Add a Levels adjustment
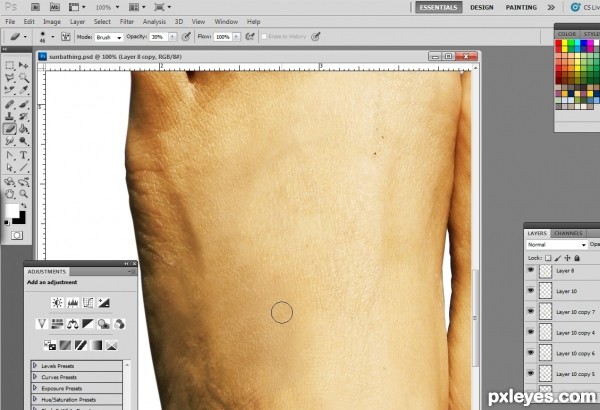This screenshot has height=410, width=600. coord(73,303)
